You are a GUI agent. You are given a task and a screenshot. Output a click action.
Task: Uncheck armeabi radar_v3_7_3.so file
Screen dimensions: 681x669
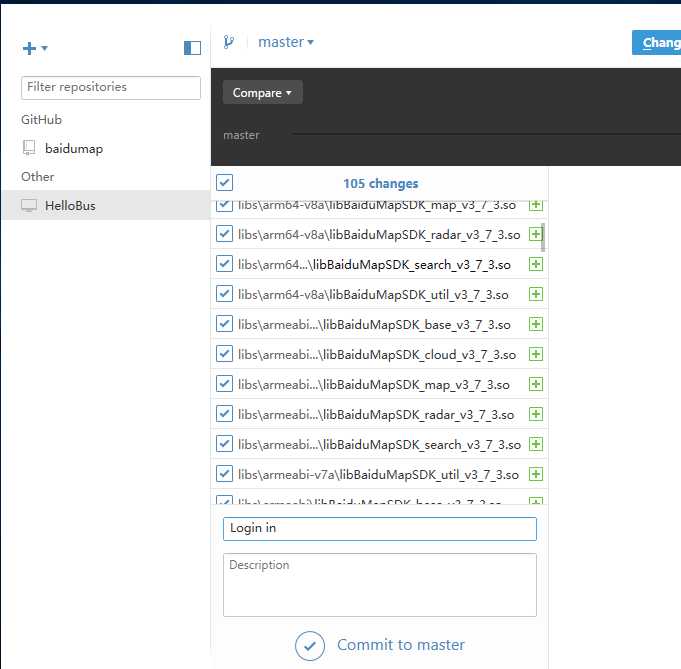(x=225, y=414)
